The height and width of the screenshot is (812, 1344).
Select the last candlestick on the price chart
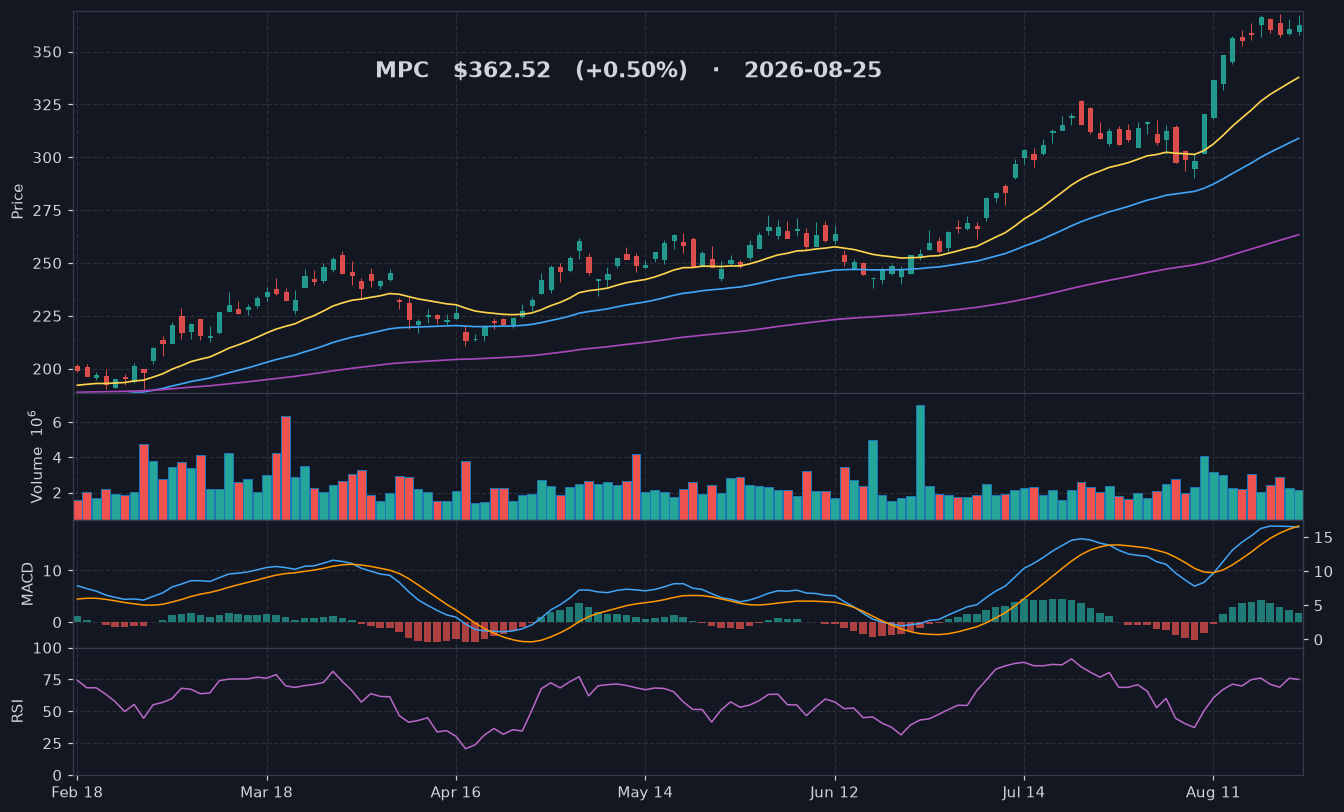(1299, 27)
